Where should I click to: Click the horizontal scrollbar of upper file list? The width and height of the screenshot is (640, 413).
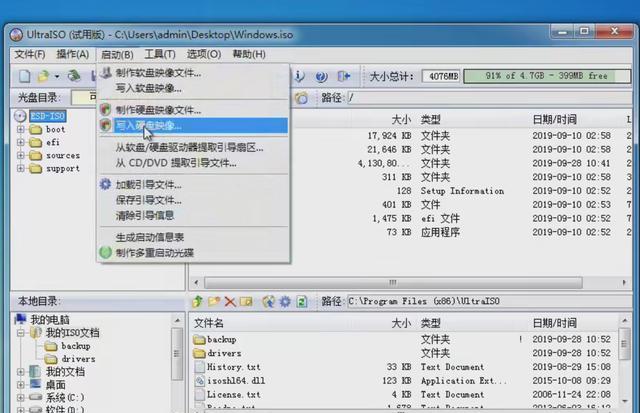click(x=393, y=282)
